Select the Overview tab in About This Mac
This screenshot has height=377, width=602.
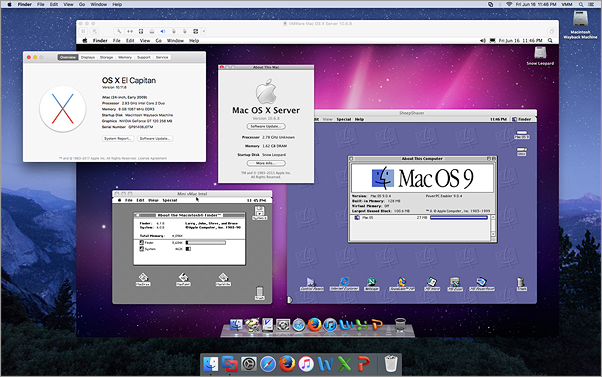(68, 57)
